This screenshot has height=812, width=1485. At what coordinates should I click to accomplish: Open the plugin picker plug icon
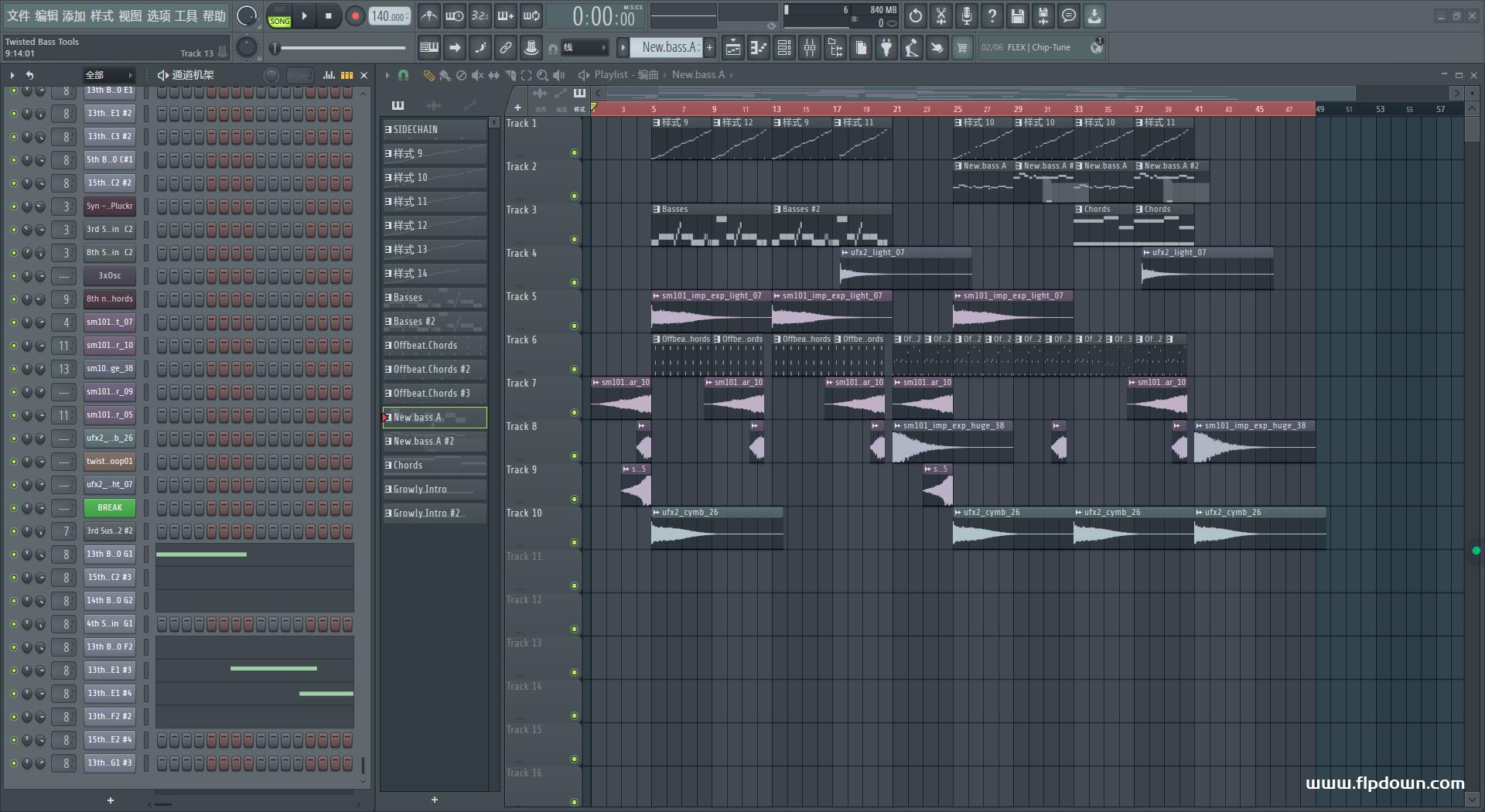pos(886,48)
